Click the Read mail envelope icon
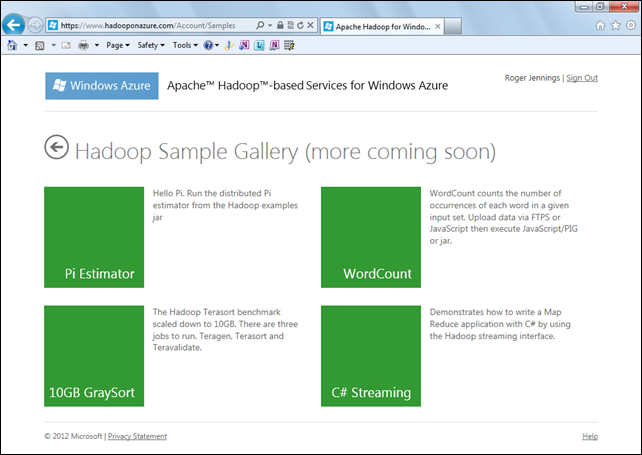The image size is (642, 455). point(66,45)
